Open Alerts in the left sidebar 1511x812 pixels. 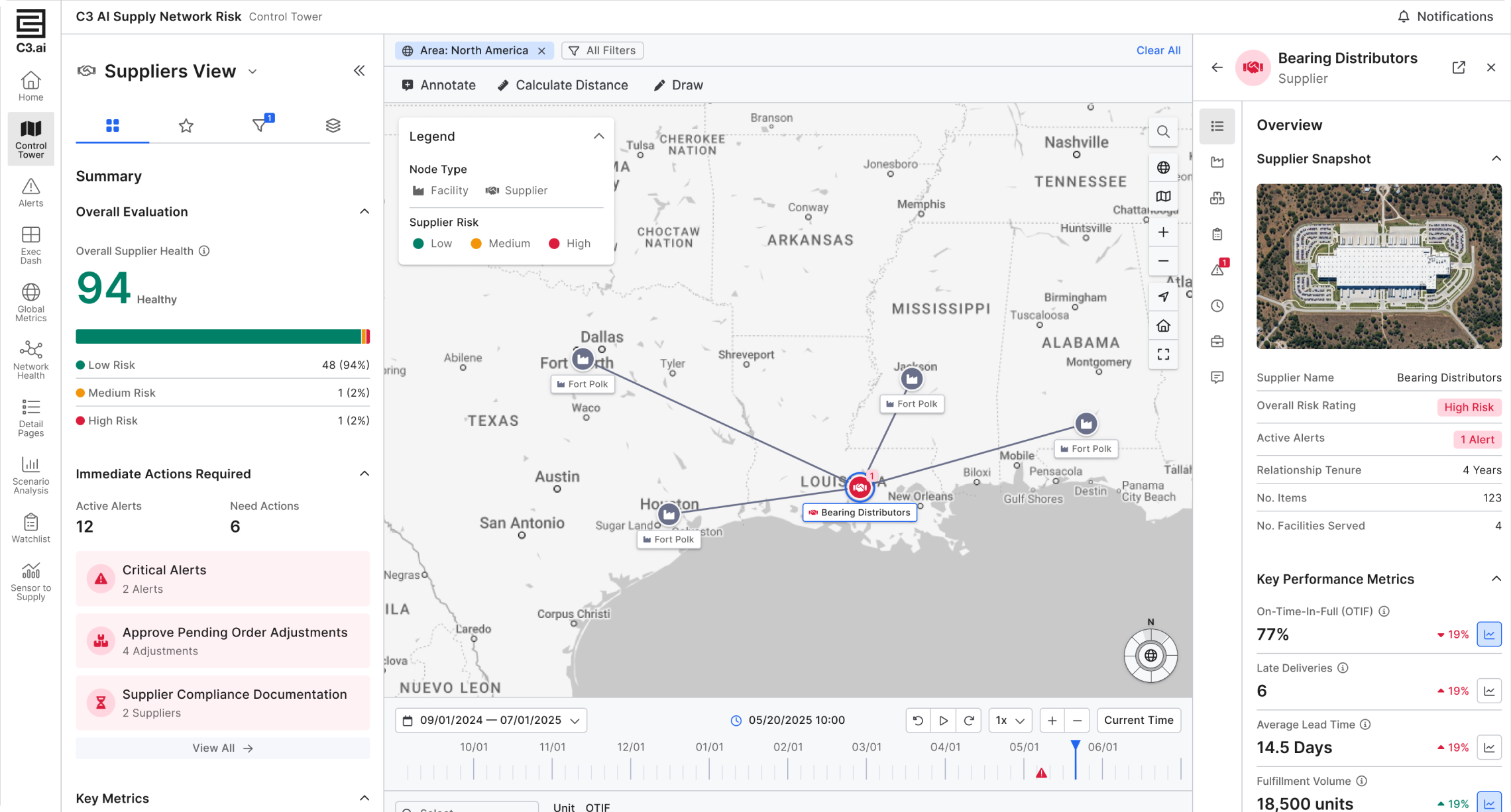pos(30,193)
